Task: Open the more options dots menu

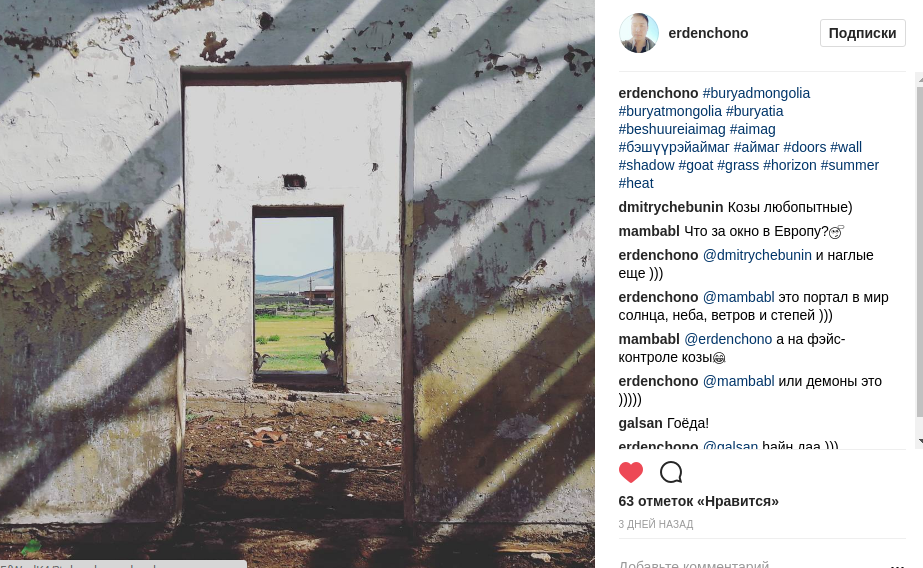Action: tap(897, 565)
